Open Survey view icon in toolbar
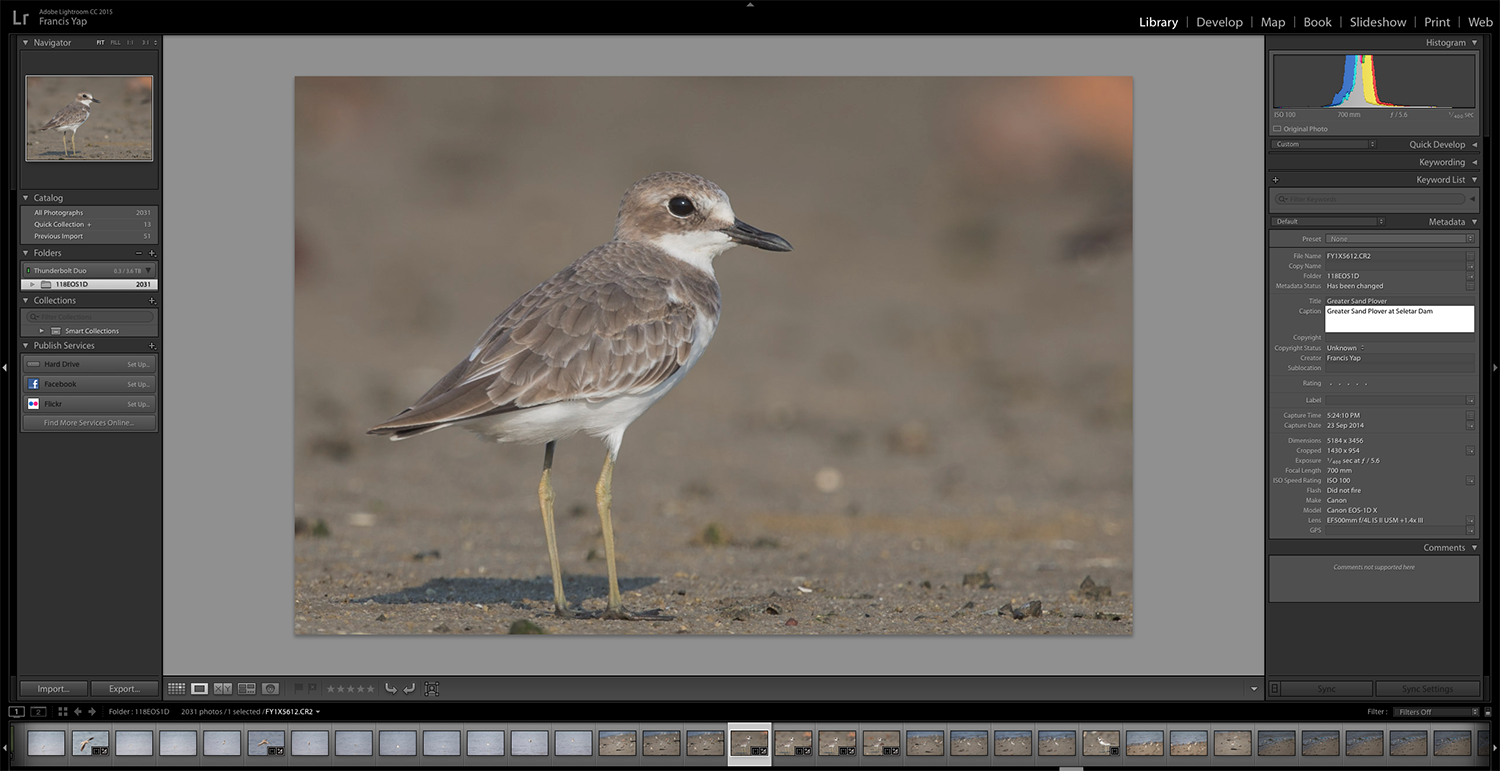Image resolution: width=1500 pixels, height=771 pixels. 246,689
